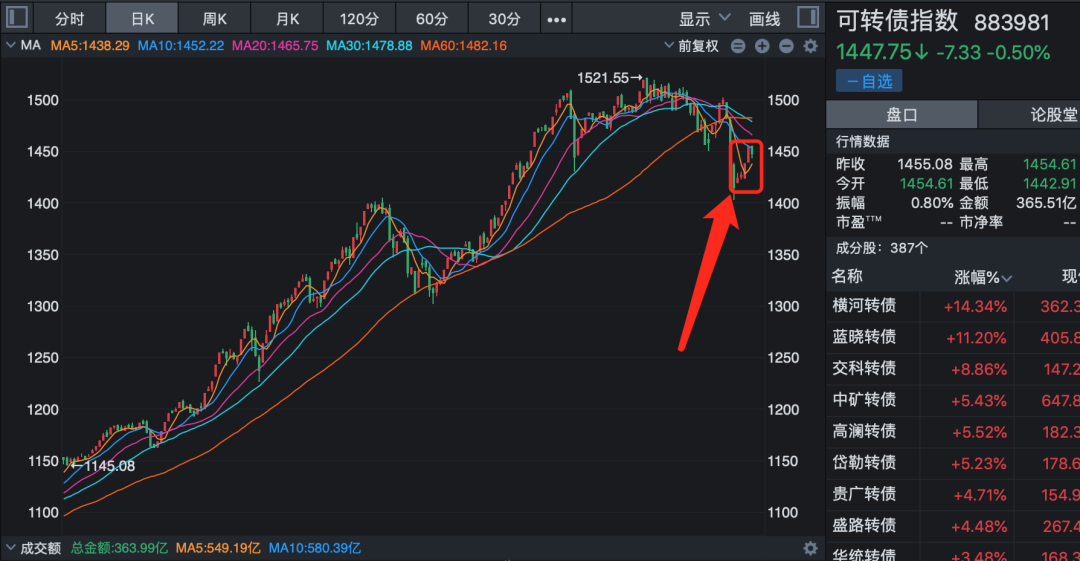Switch to 月K monthly chart
Image resolution: width=1080 pixels, height=561 pixels.
(287, 19)
